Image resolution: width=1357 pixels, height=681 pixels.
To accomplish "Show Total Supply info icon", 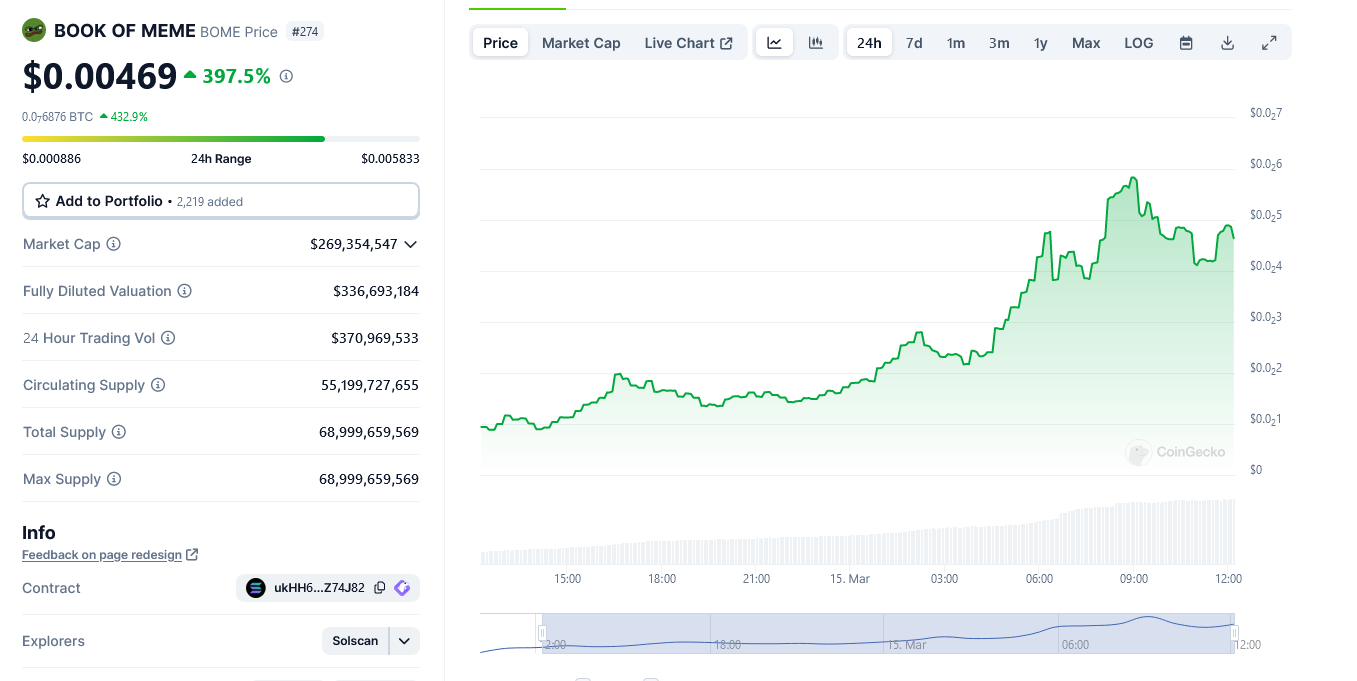I will 119,432.
